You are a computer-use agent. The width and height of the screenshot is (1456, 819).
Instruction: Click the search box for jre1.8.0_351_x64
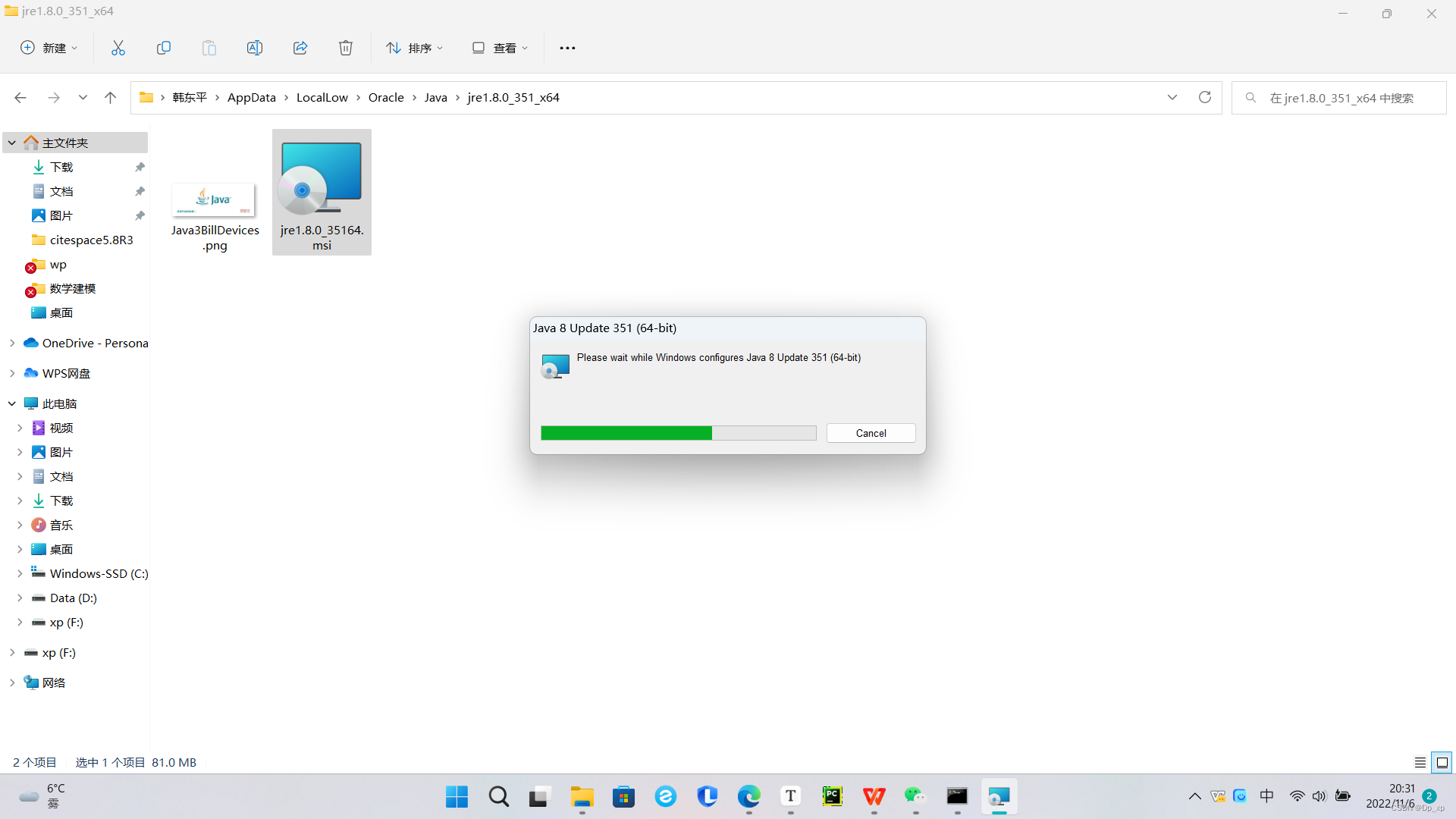click(x=1339, y=98)
